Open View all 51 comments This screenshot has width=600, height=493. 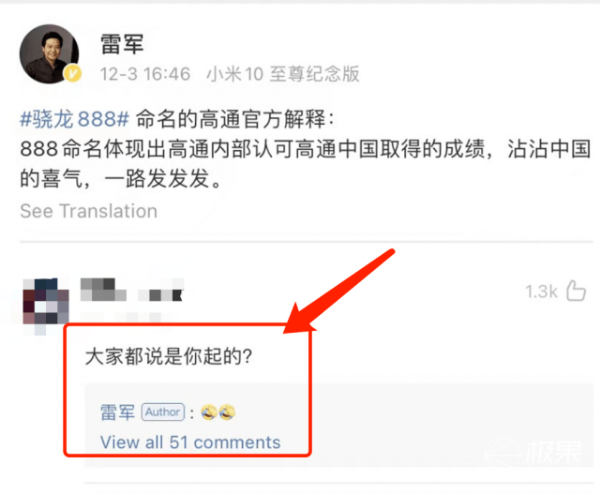point(190,442)
